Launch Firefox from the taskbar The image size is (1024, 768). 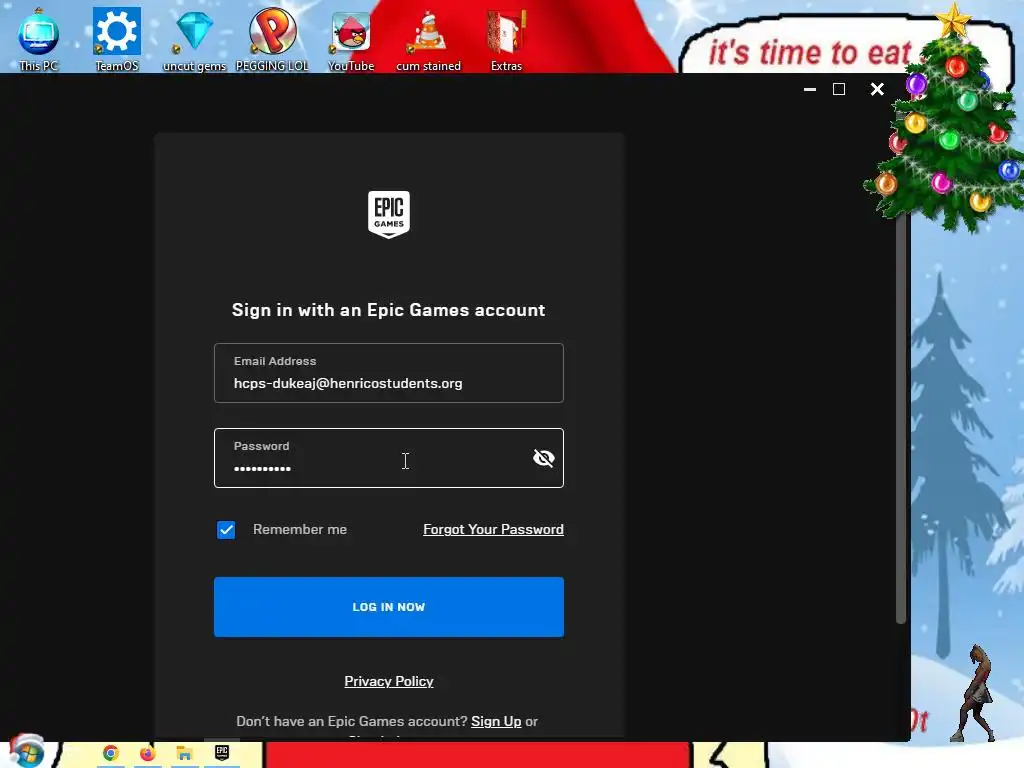pyautogui.click(x=148, y=753)
